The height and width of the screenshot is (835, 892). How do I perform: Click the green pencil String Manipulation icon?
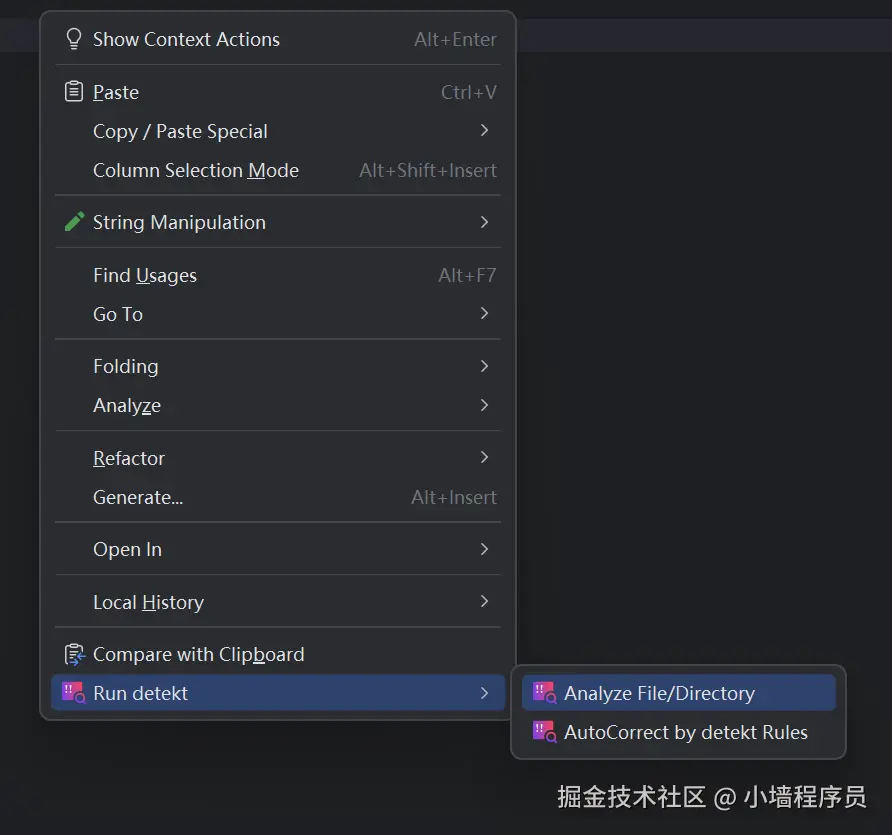[73, 222]
